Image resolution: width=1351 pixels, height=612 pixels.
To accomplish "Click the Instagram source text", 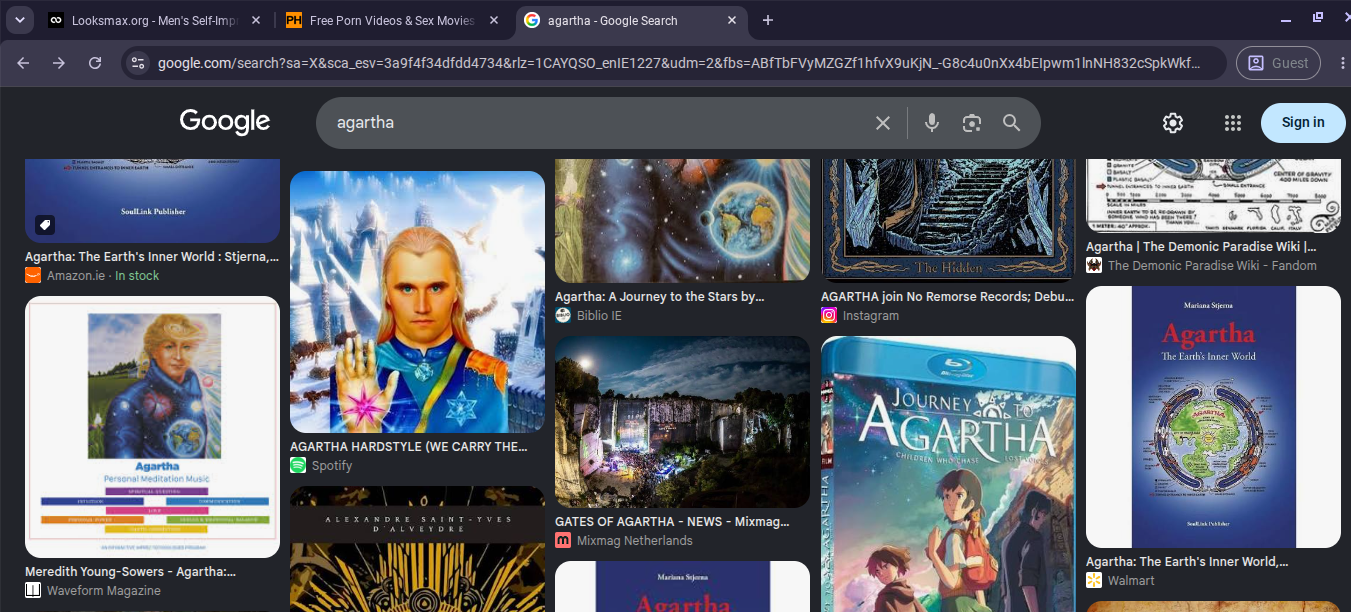I will click(x=871, y=315).
